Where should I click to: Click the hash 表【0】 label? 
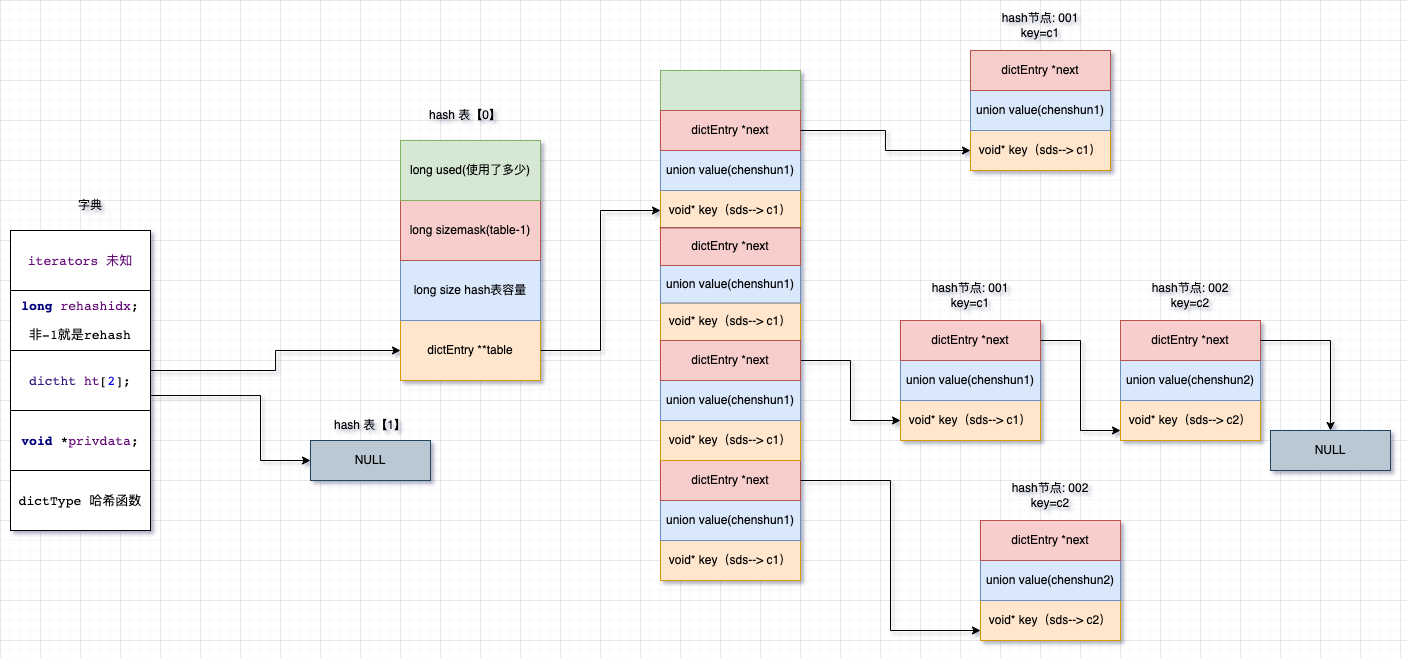[462, 115]
